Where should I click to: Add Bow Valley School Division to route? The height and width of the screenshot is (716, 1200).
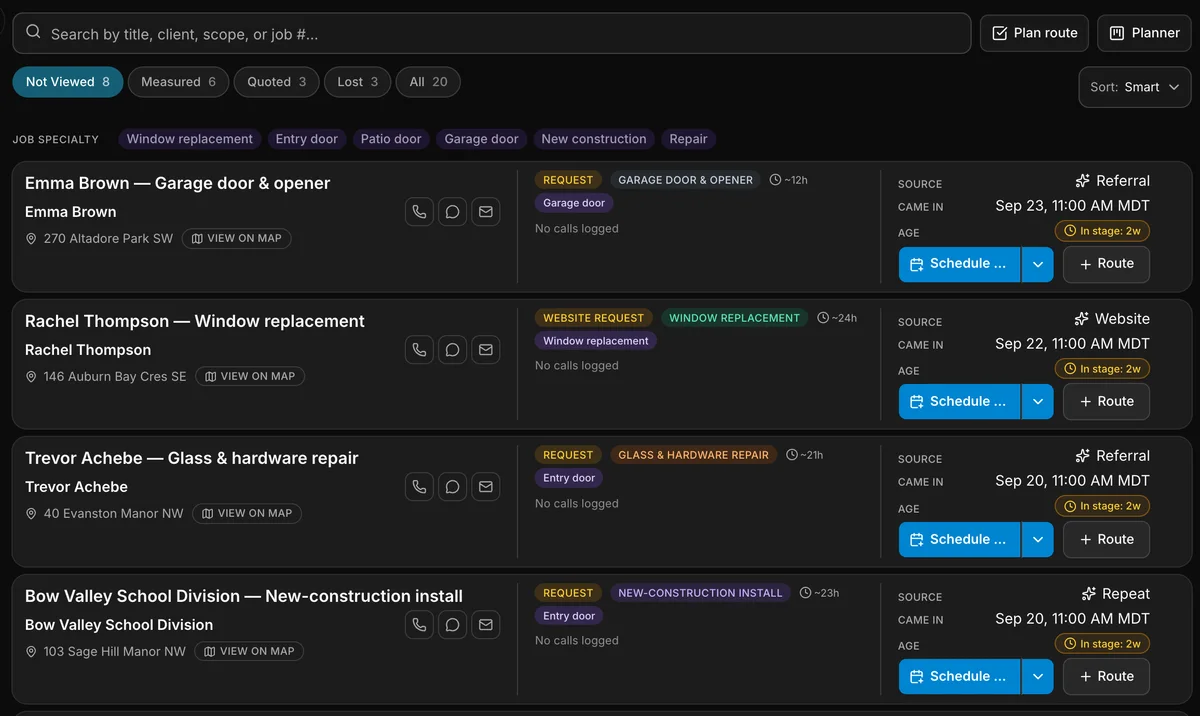click(x=1106, y=677)
